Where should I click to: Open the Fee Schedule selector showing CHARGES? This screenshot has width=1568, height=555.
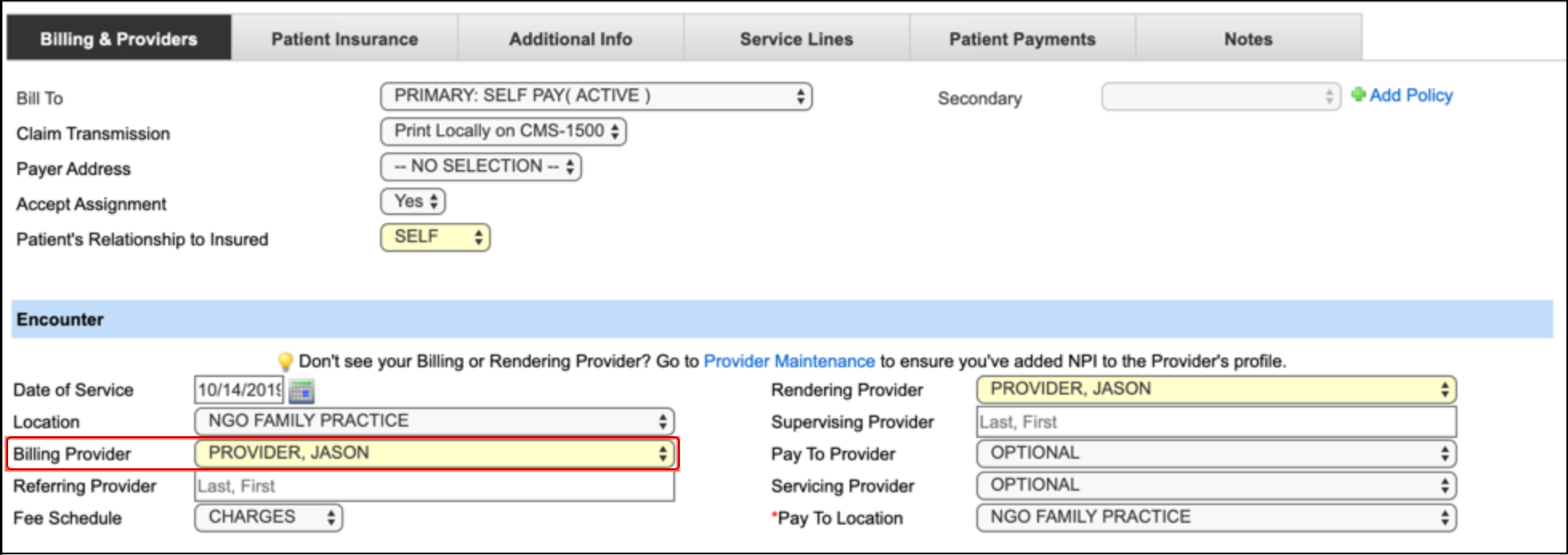click(269, 517)
